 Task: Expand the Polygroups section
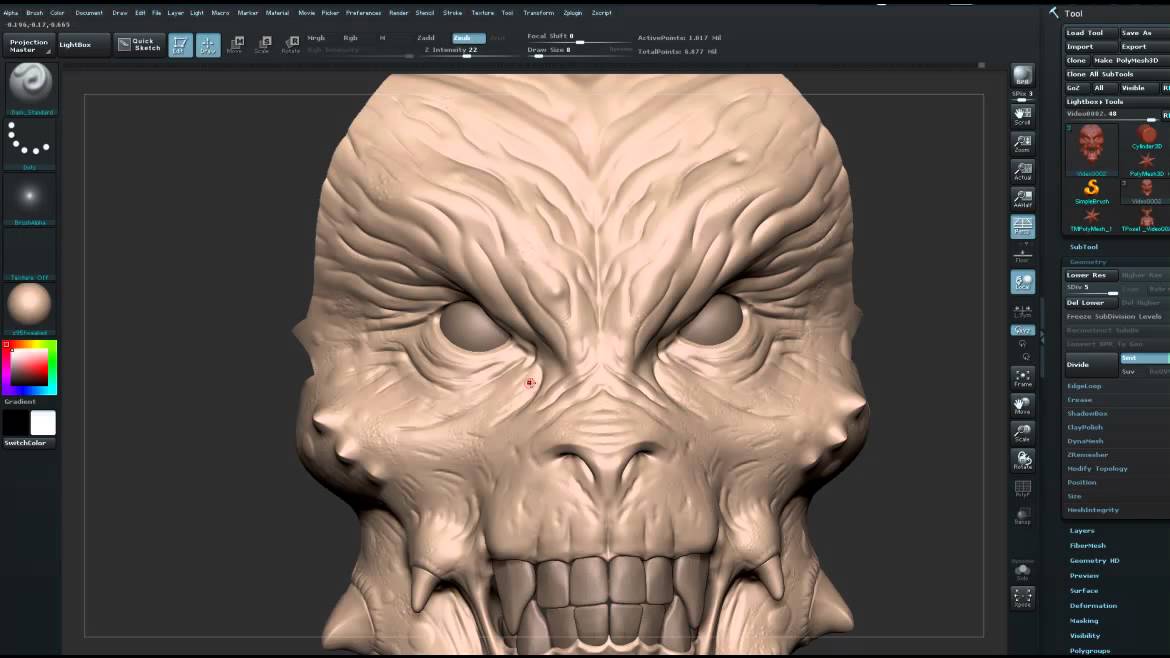[1089, 651]
